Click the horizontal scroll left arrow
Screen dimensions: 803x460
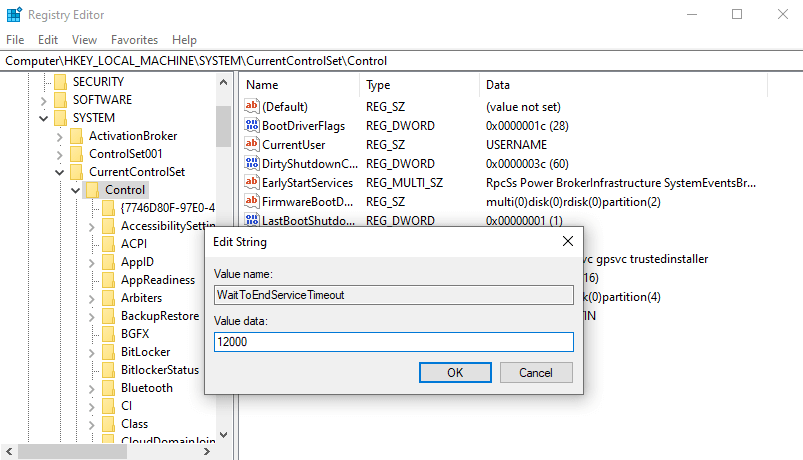(9, 451)
